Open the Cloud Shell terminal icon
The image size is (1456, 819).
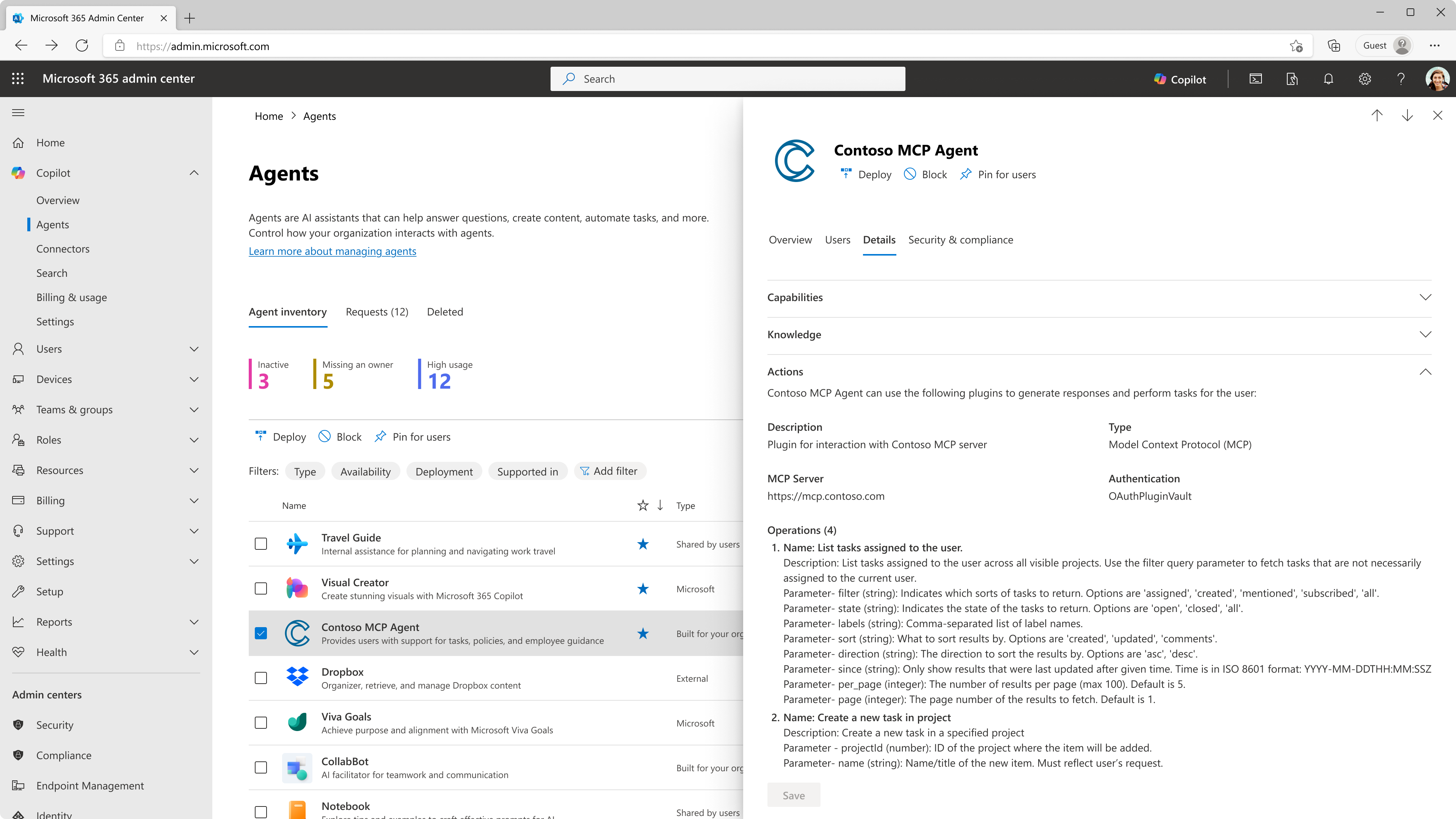click(x=1255, y=78)
